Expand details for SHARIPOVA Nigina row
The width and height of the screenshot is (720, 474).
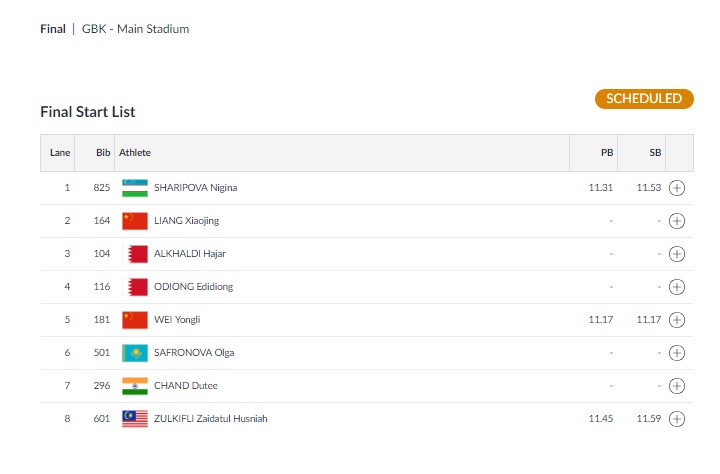(x=676, y=188)
